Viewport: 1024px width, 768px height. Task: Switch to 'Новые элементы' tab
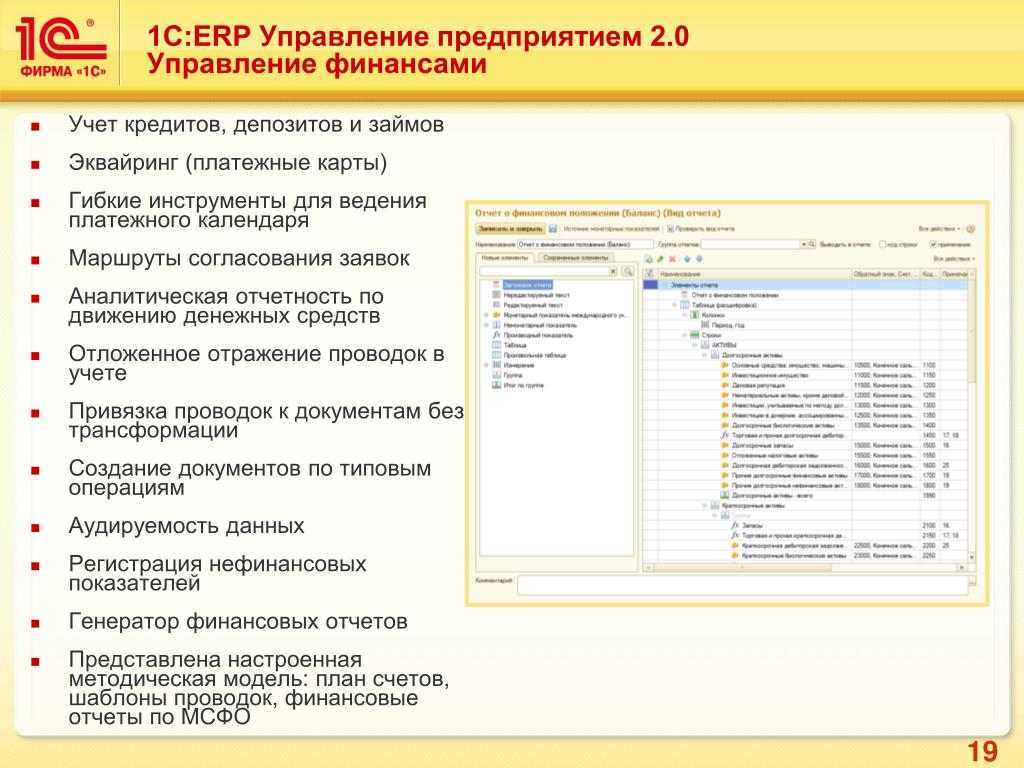click(505, 258)
